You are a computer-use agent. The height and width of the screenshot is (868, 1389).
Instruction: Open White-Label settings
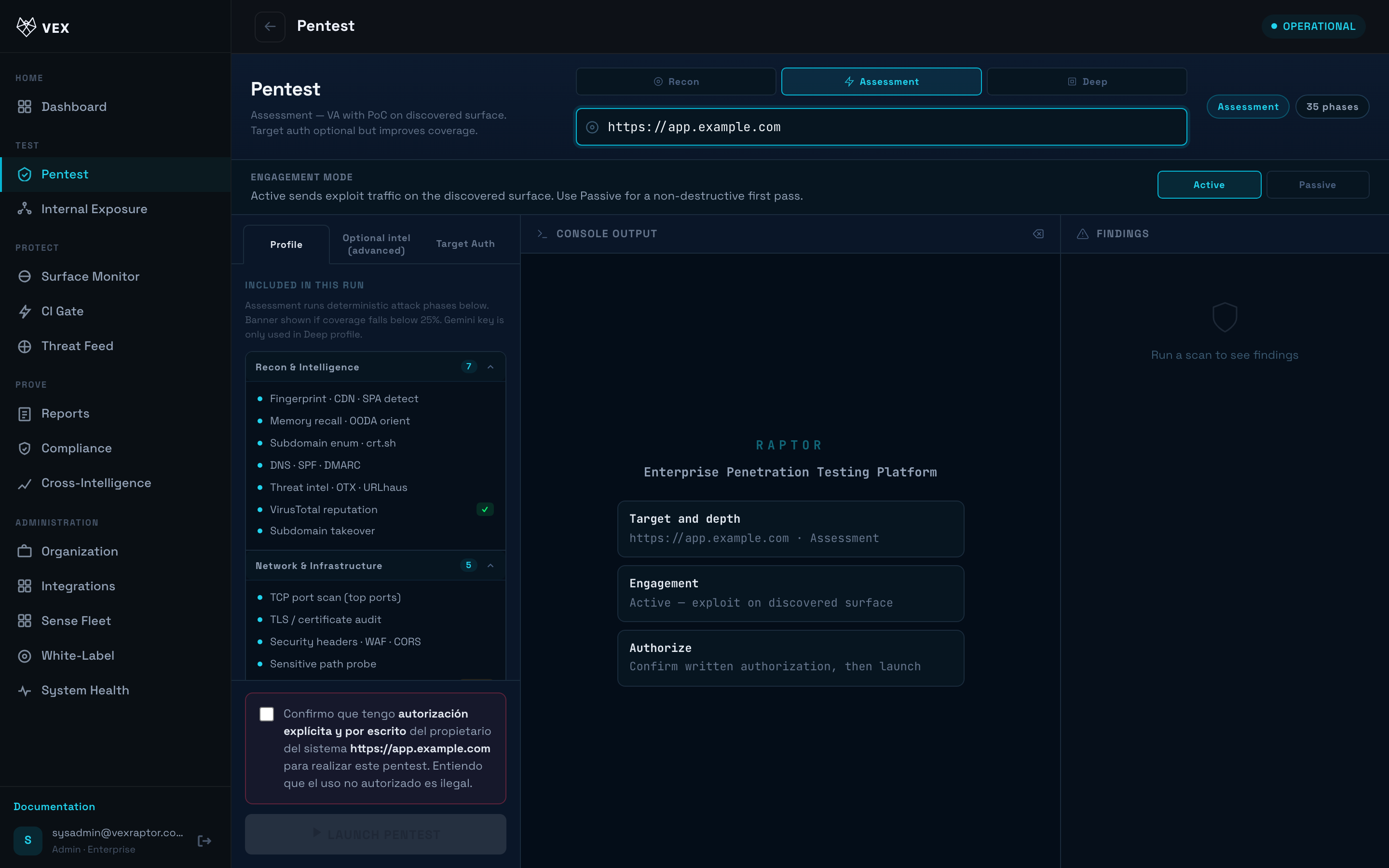click(x=115, y=656)
